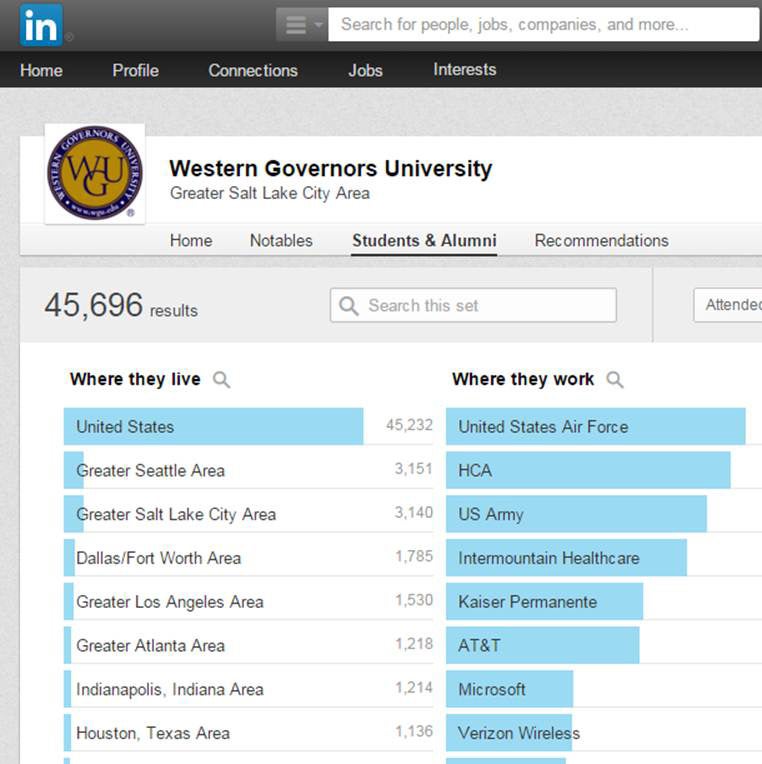Image resolution: width=762 pixels, height=764 pixels.
Task: Open Interests in the navigation bar
Action: 465,69
